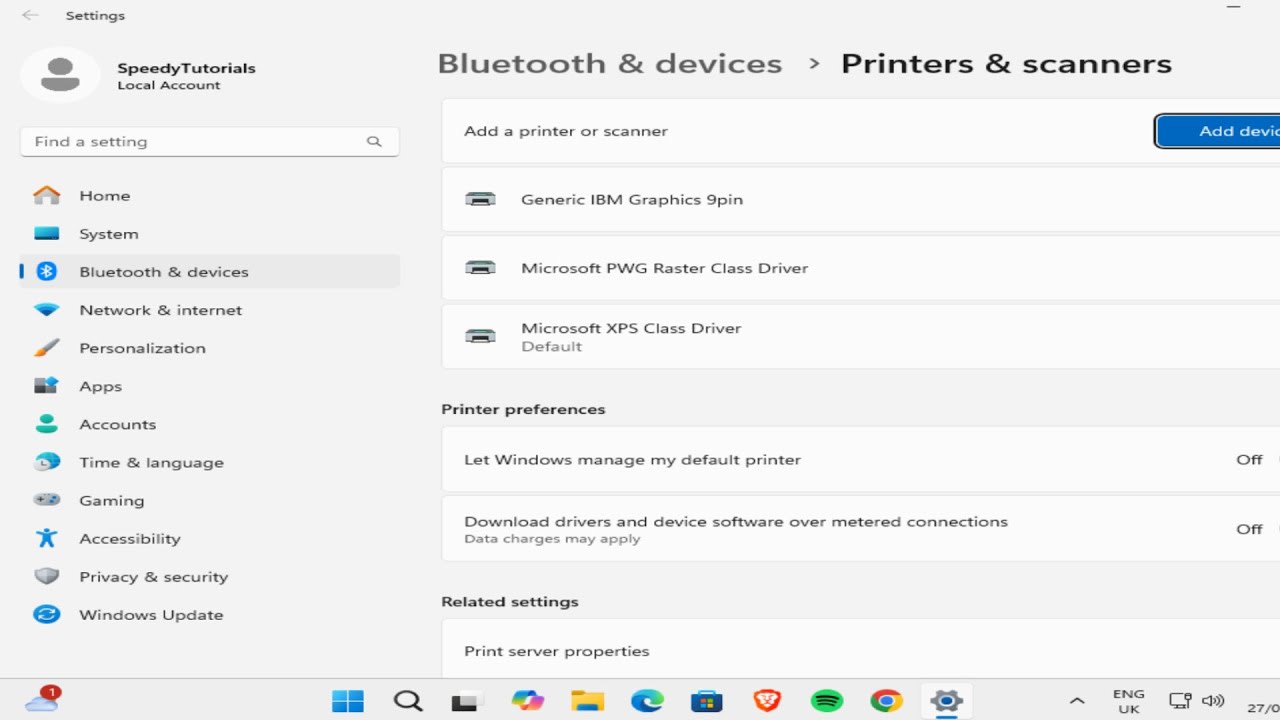Image resolution: width=1280 pixels, height=720 pixels.
Task: Open the Home settings page
Action: [104, 196]
